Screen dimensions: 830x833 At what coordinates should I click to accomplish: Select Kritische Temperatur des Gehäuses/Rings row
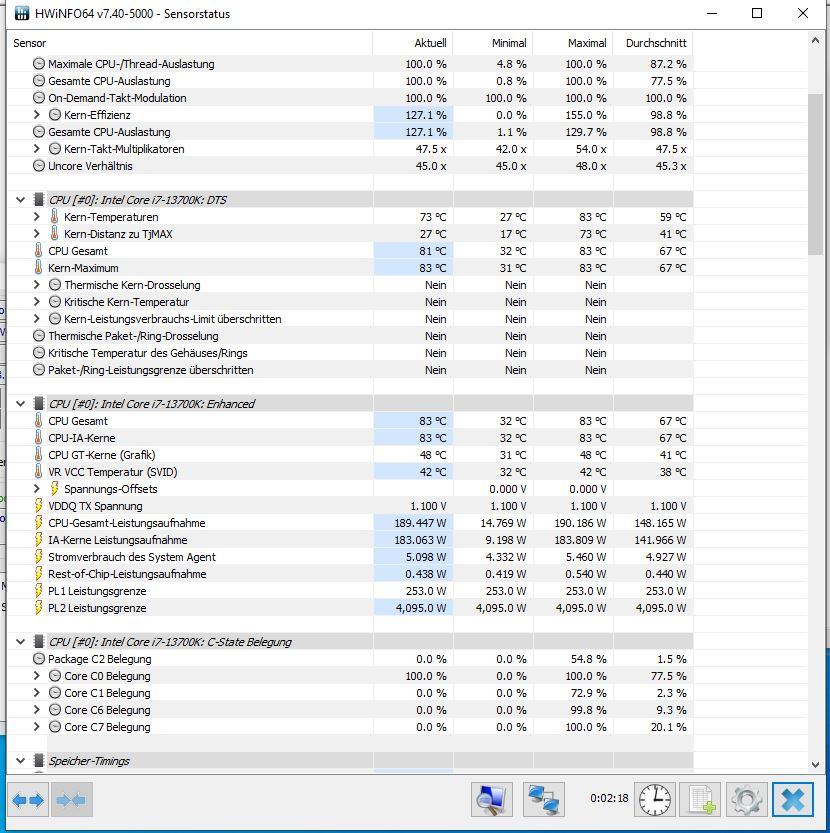point(350,353)
